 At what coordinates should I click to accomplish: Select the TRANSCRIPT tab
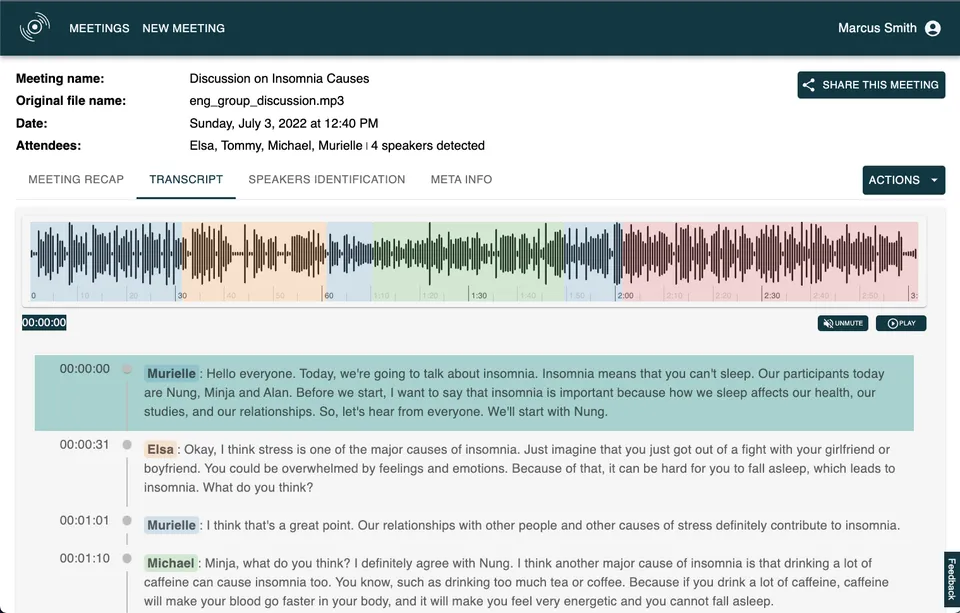click(186, 179)
